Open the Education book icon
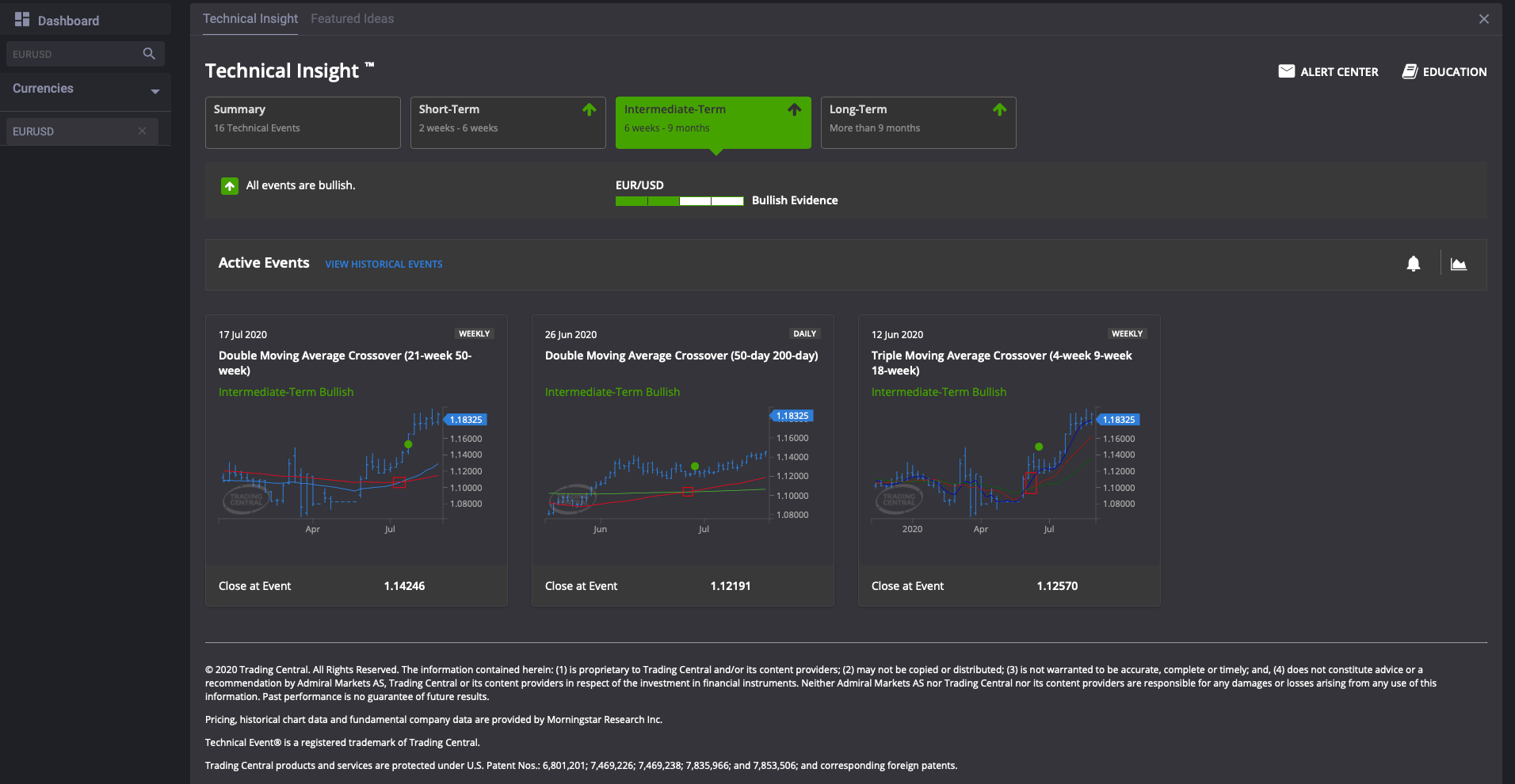The height and width of the screenshot is (784, 1515). [x=1410, y=71]
